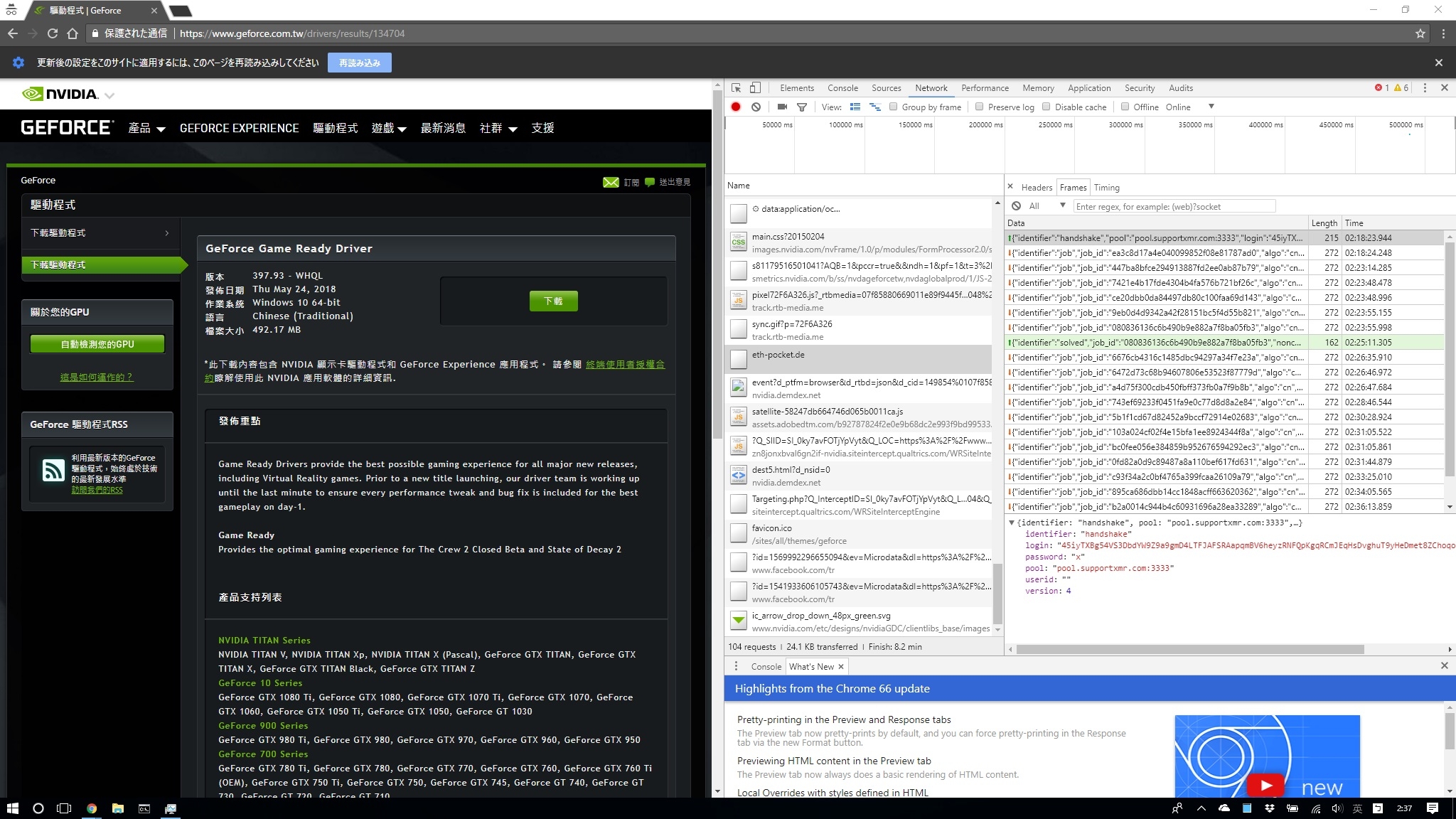Screen dimensions: 1456x819
Task: Click the send feedback speech icon
Action: 649,182
